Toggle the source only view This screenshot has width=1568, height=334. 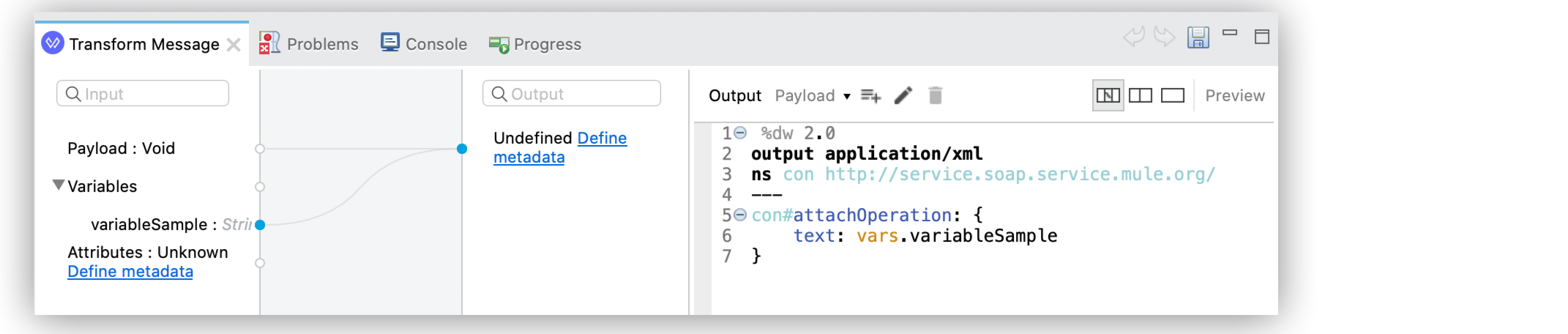coord(1173,95)
